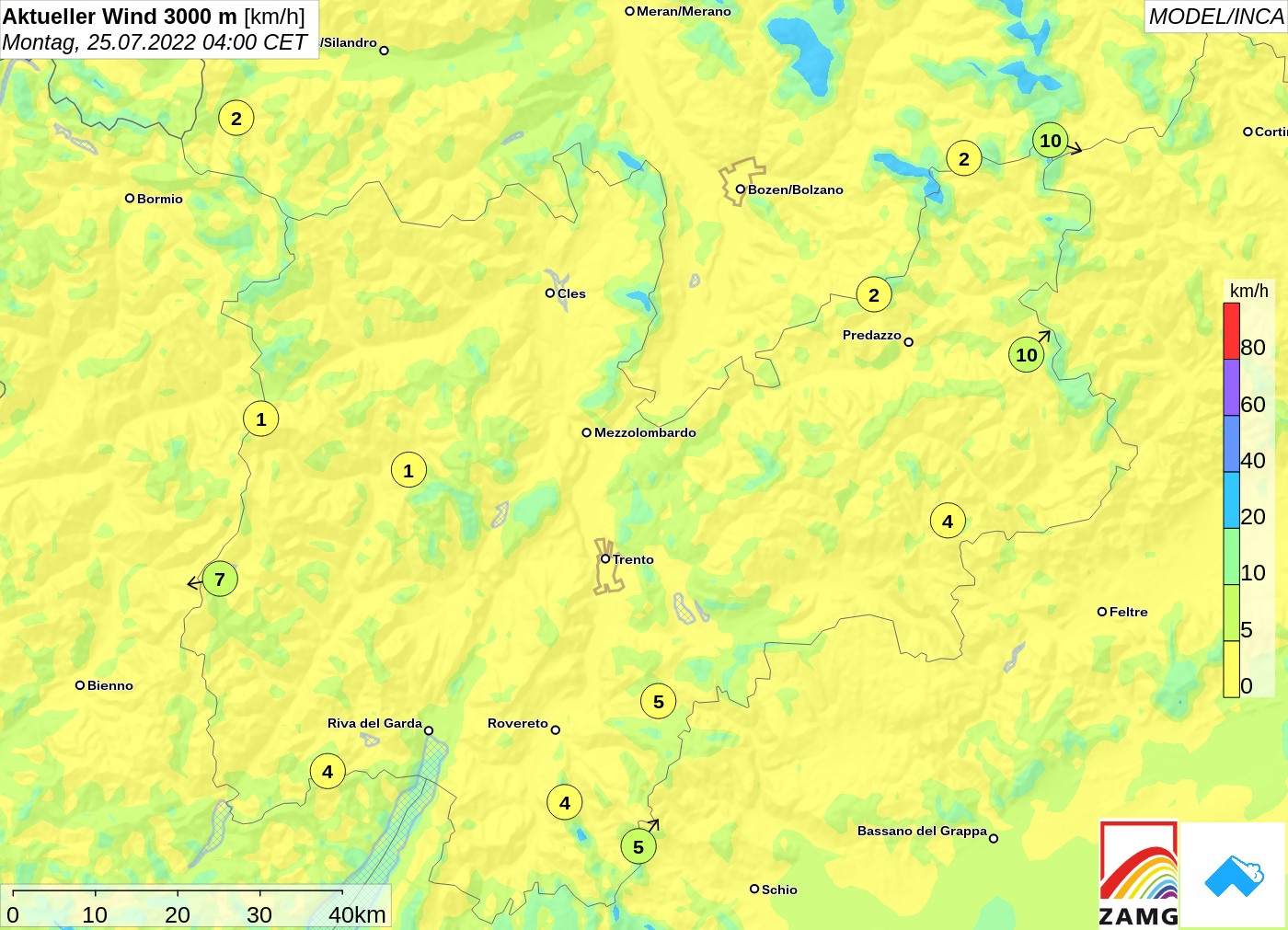Click the 20 tick on the scale bar

(178, 914)
